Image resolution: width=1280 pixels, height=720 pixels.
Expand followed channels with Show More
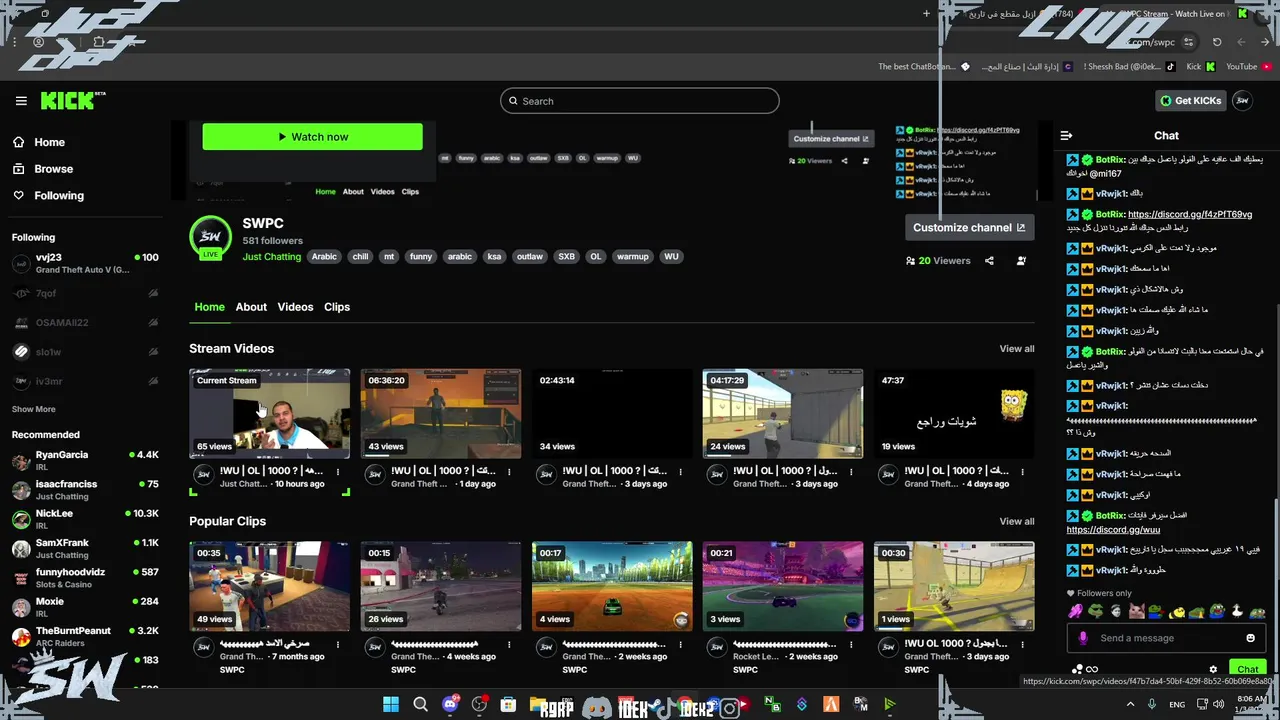34,409
